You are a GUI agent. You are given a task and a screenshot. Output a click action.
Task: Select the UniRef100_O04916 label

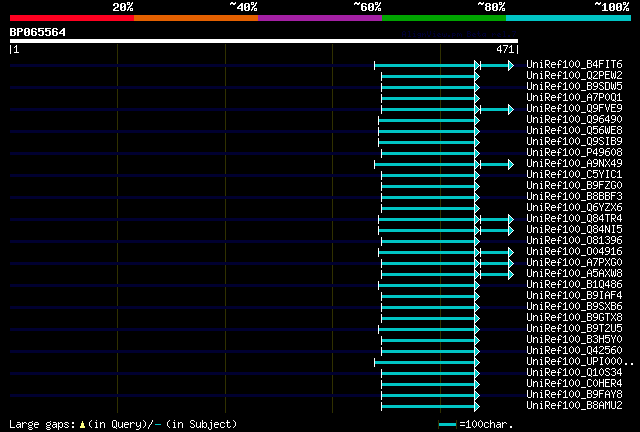(x=574, y=252)
